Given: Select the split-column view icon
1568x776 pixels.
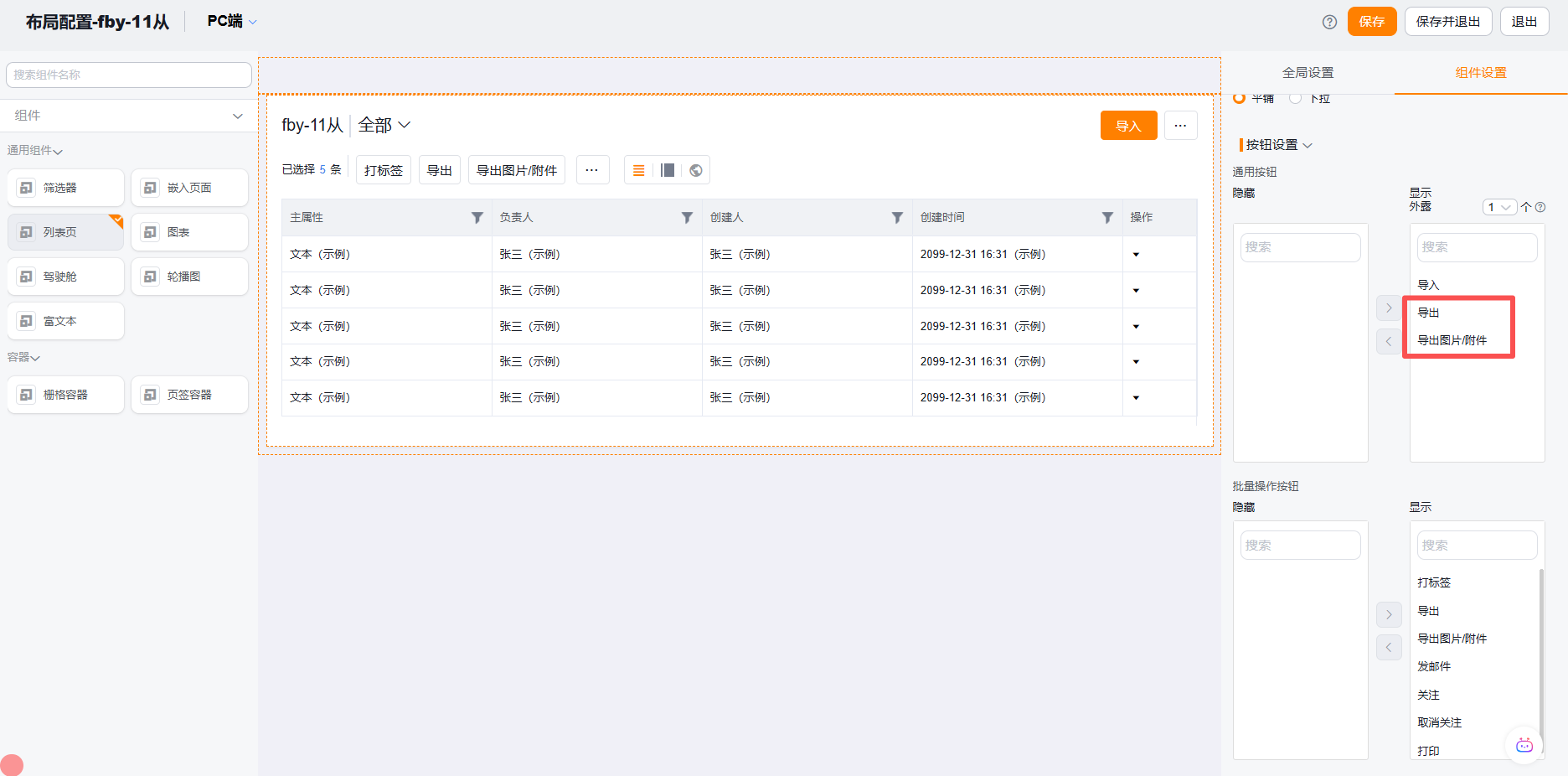Looking at the screenshot, I should click(x=668, y=170).
